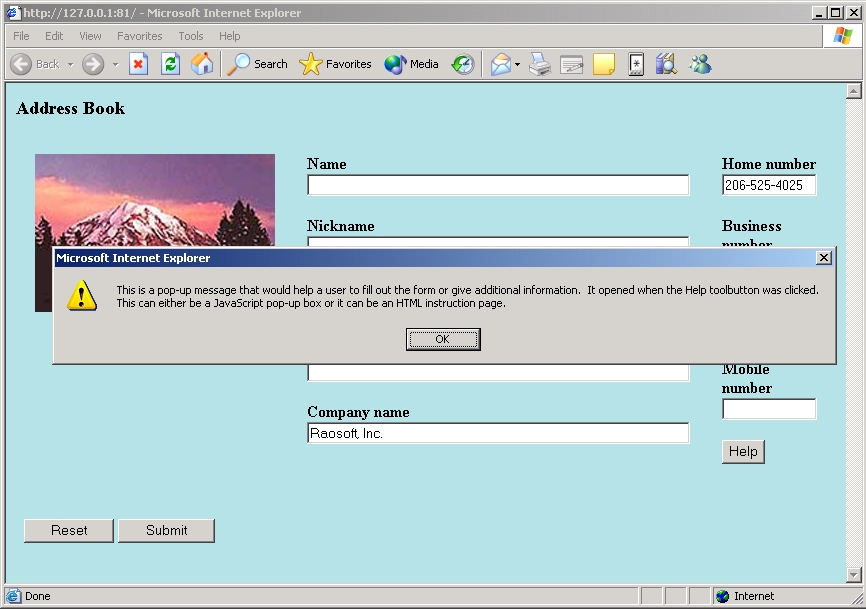Open the Favorites menu
Screen dimensions: 866x609
(140, 36)
